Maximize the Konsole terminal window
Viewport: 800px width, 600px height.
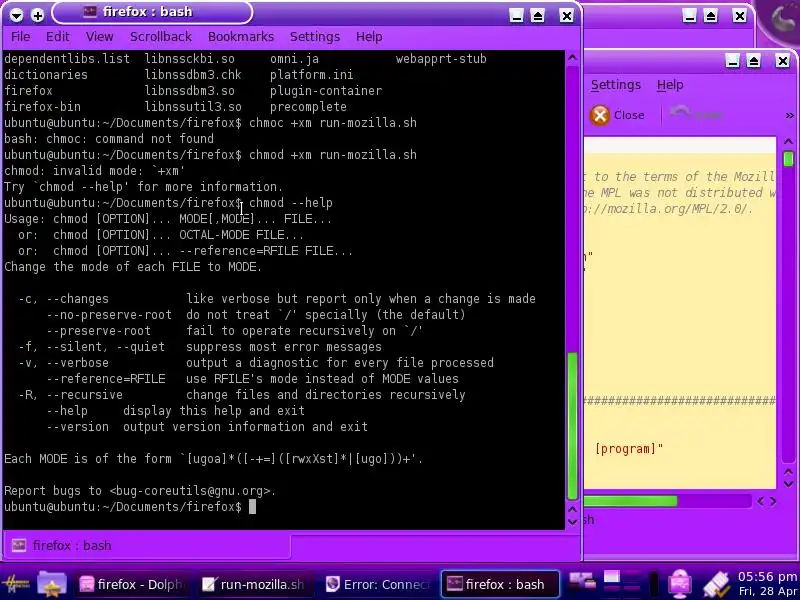click(538, 16)
